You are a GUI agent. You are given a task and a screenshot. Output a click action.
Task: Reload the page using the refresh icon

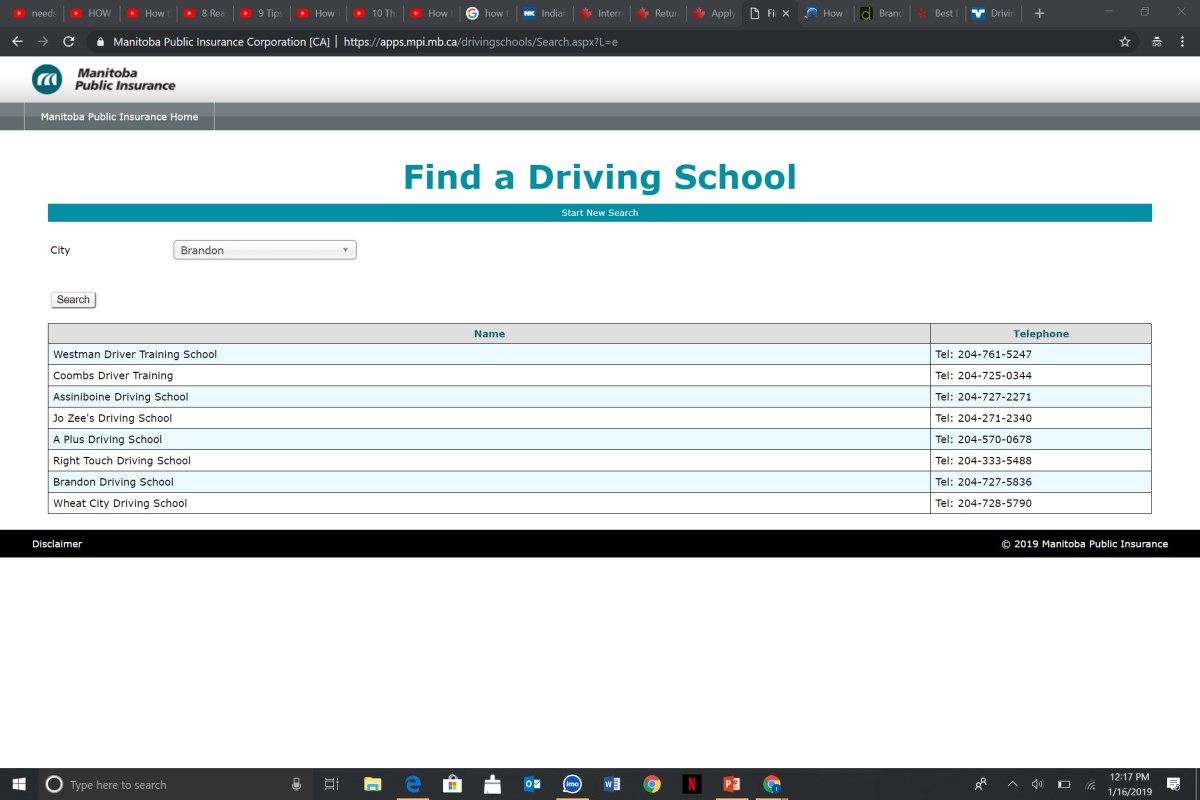[x=68, y=42]
